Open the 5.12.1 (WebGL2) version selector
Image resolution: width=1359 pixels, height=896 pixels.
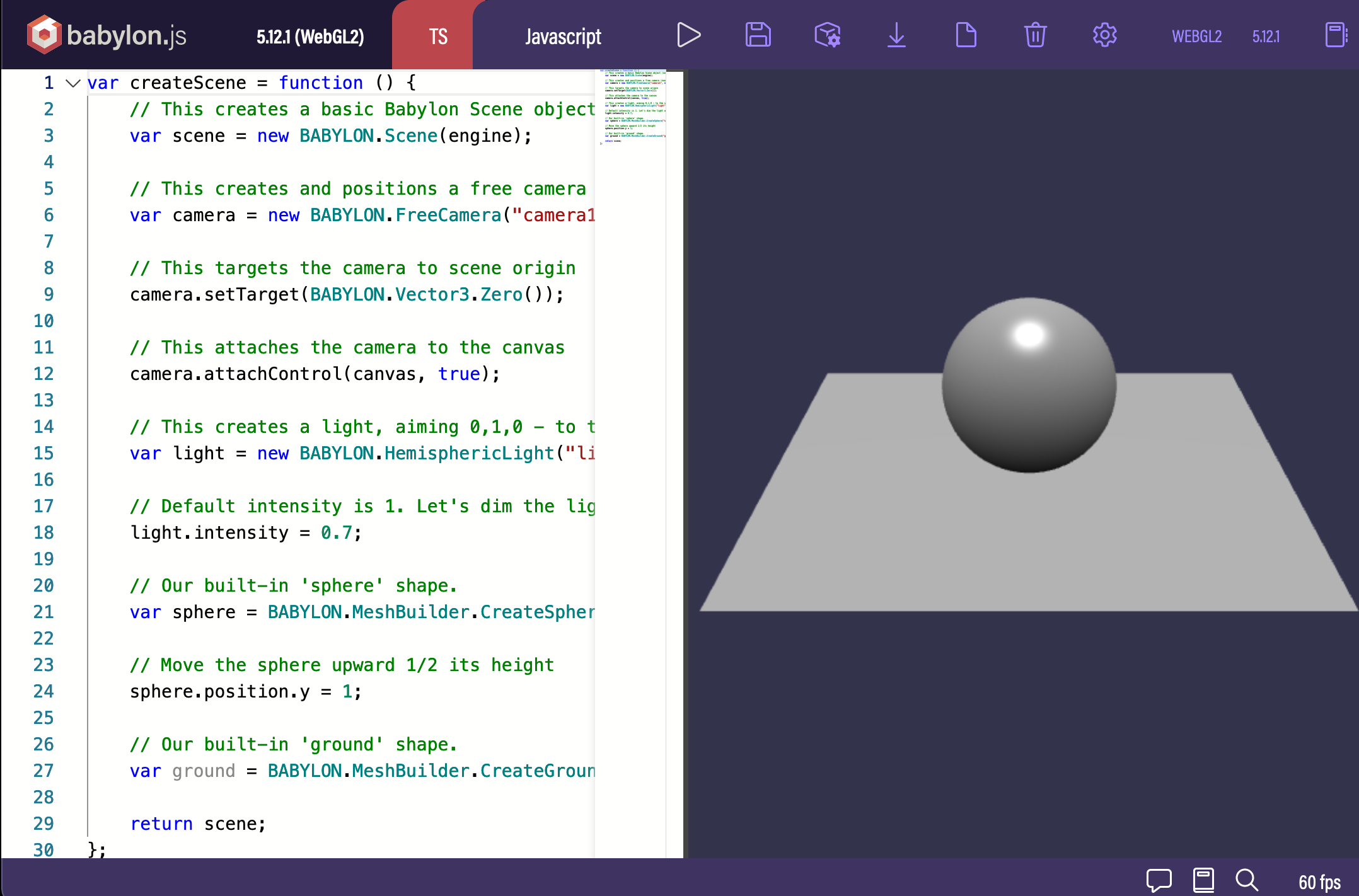309,37
